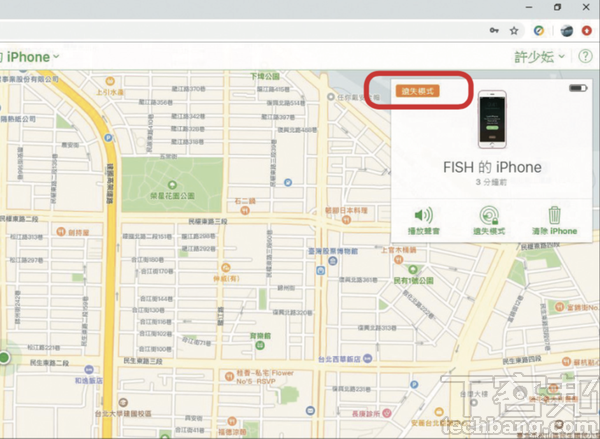Click the 松江路313巷 street label

(26, 237)
